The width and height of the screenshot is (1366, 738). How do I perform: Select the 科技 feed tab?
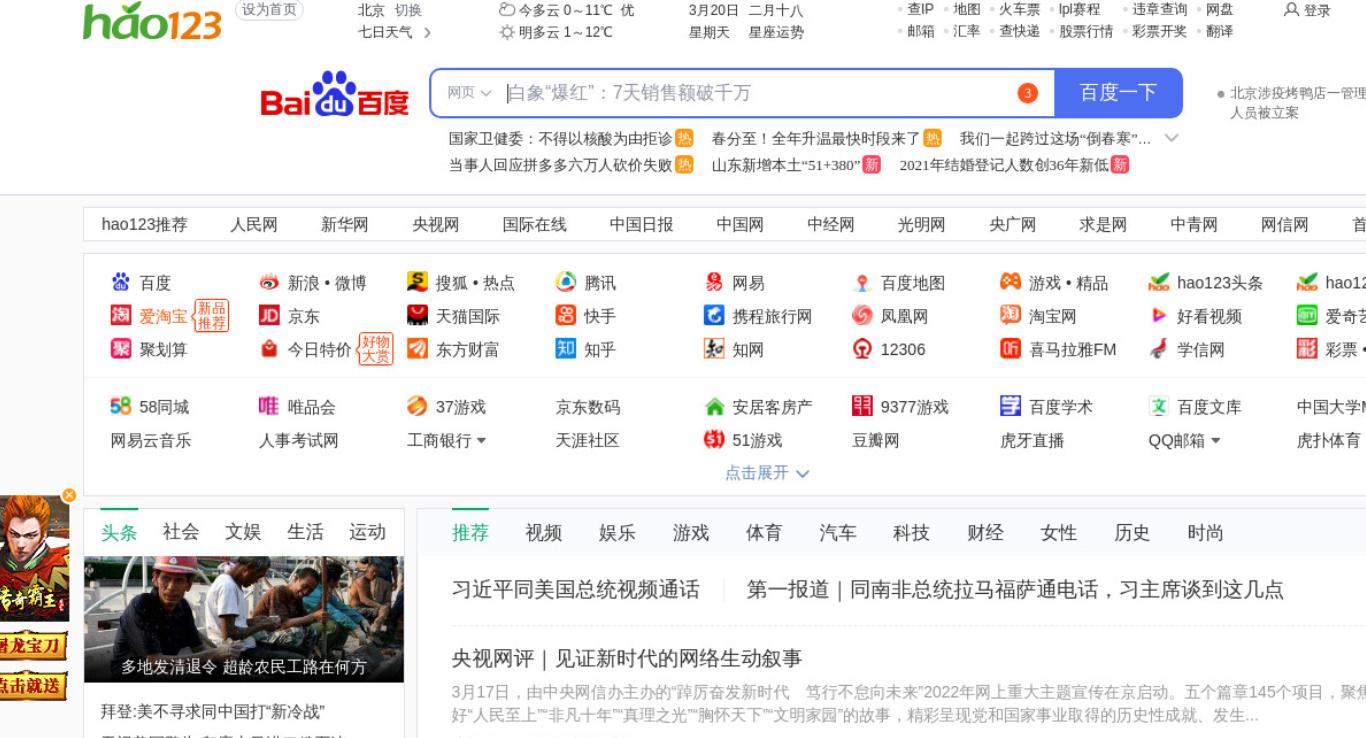(911, 533)
